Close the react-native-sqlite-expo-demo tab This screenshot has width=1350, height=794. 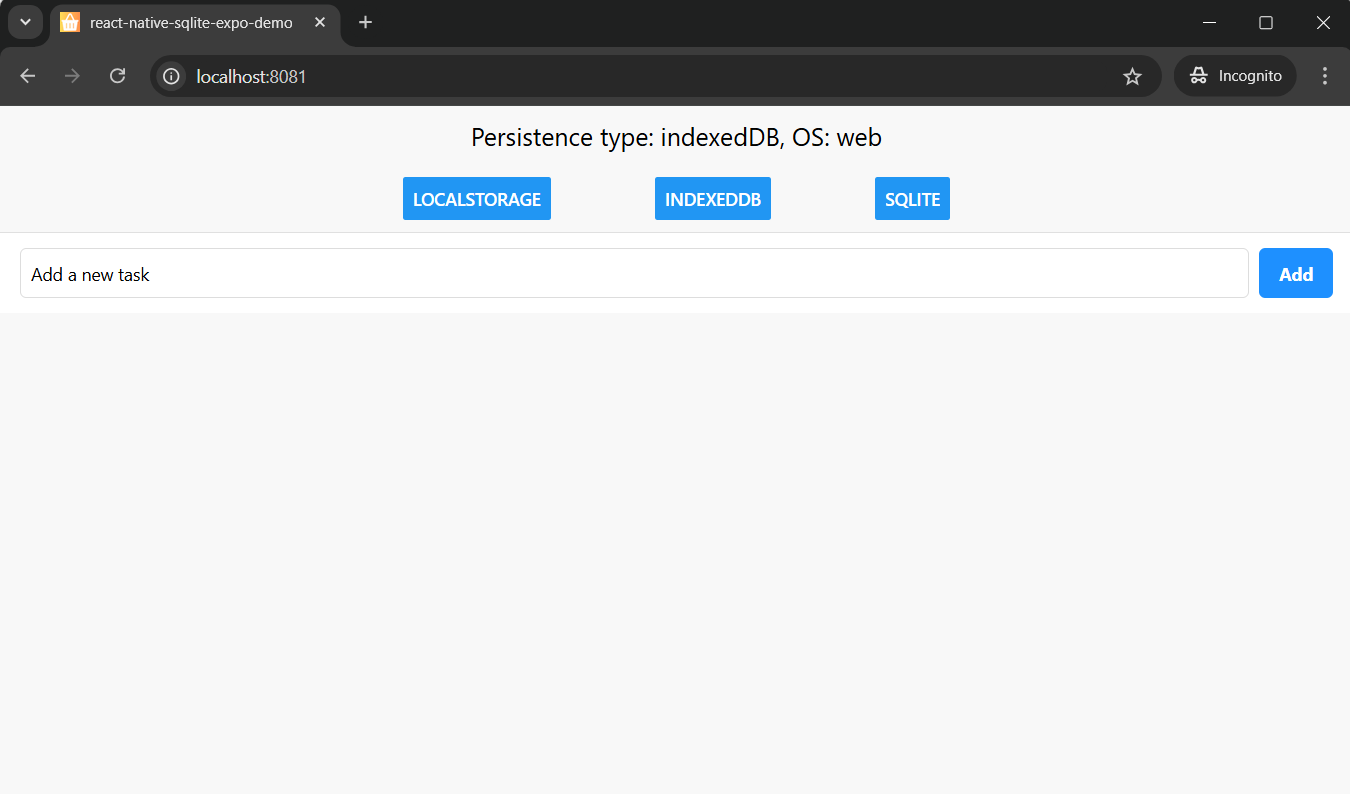pyautogui.click(x=320, y=22)
